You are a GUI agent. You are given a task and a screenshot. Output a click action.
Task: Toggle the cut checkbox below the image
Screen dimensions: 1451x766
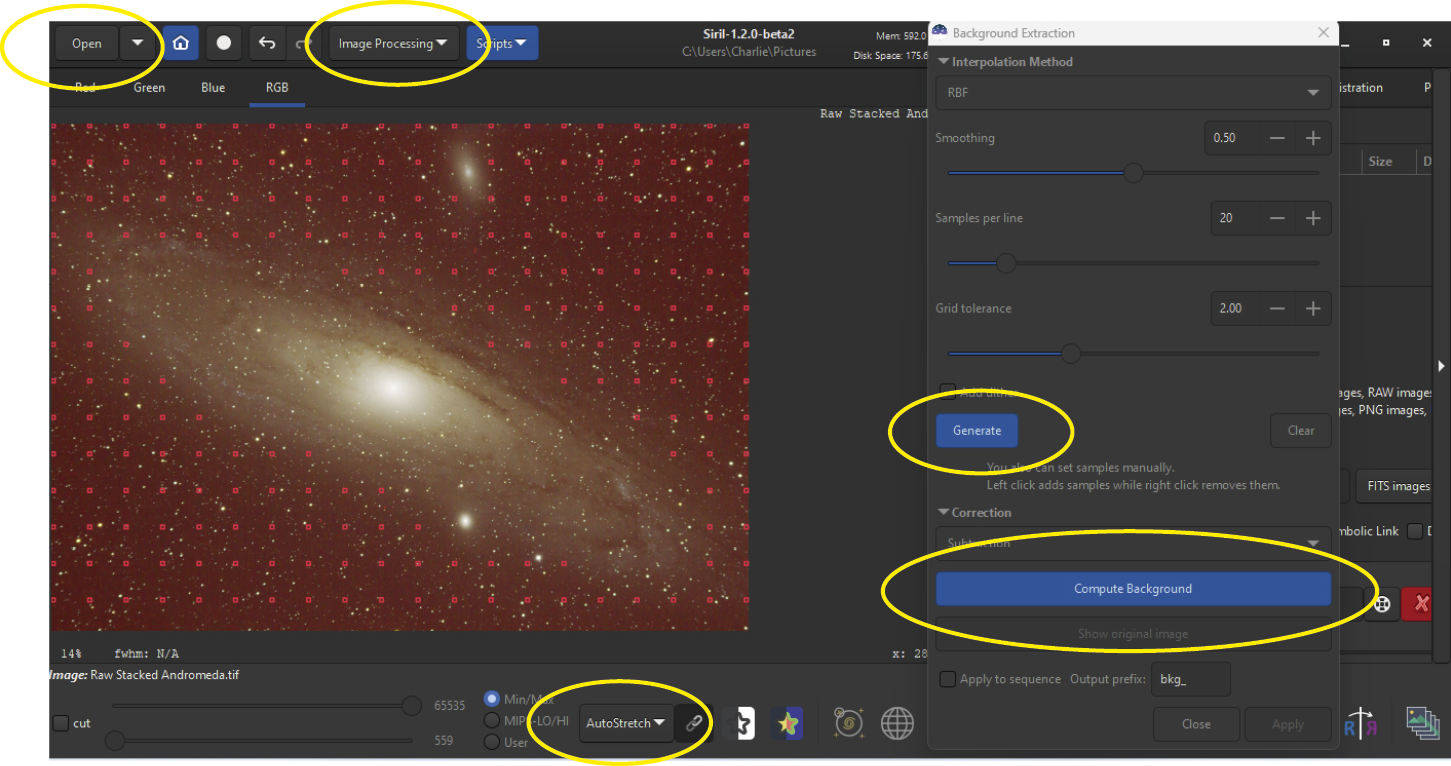(x=59, y=723)
